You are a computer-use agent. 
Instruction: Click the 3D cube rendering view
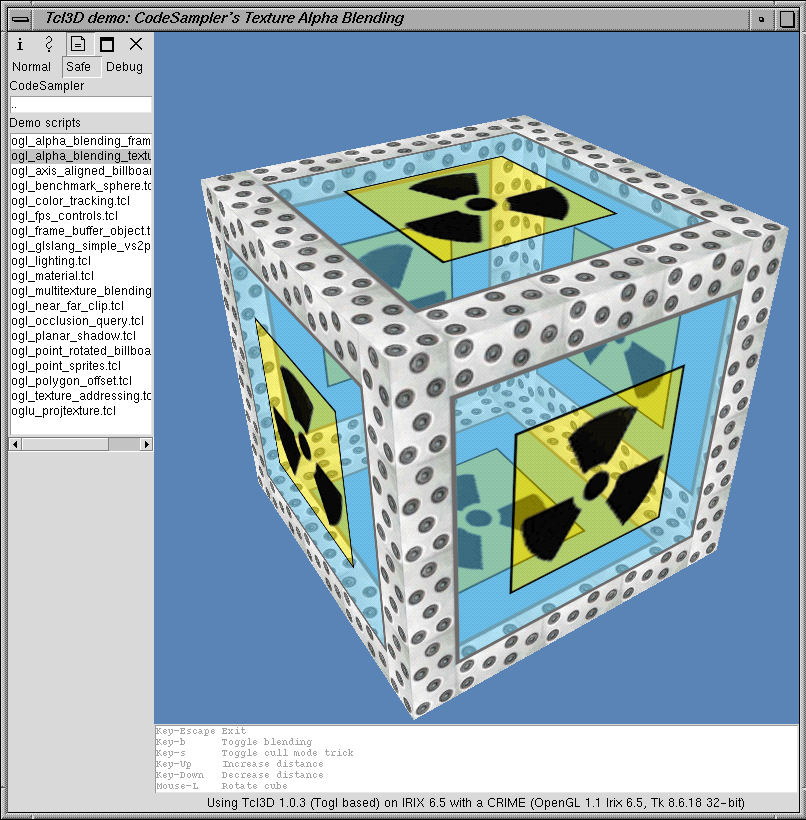click(476, 378)
